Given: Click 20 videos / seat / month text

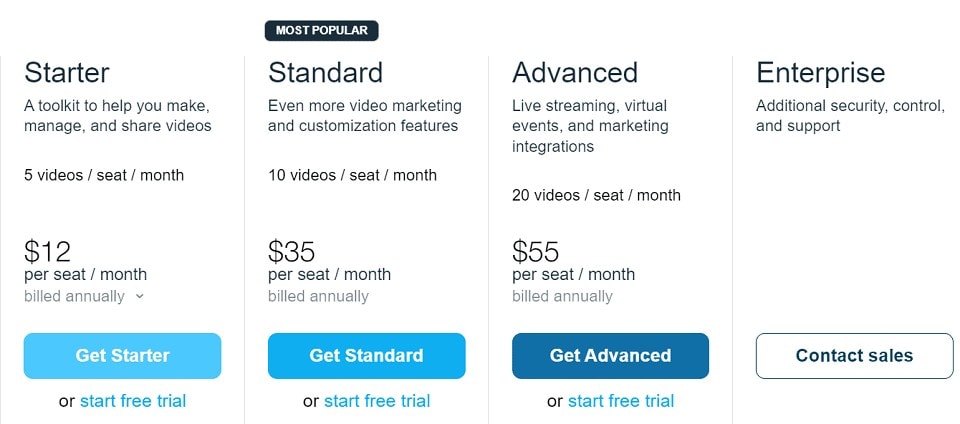Looking at the screenshot, I should point(596,195).
